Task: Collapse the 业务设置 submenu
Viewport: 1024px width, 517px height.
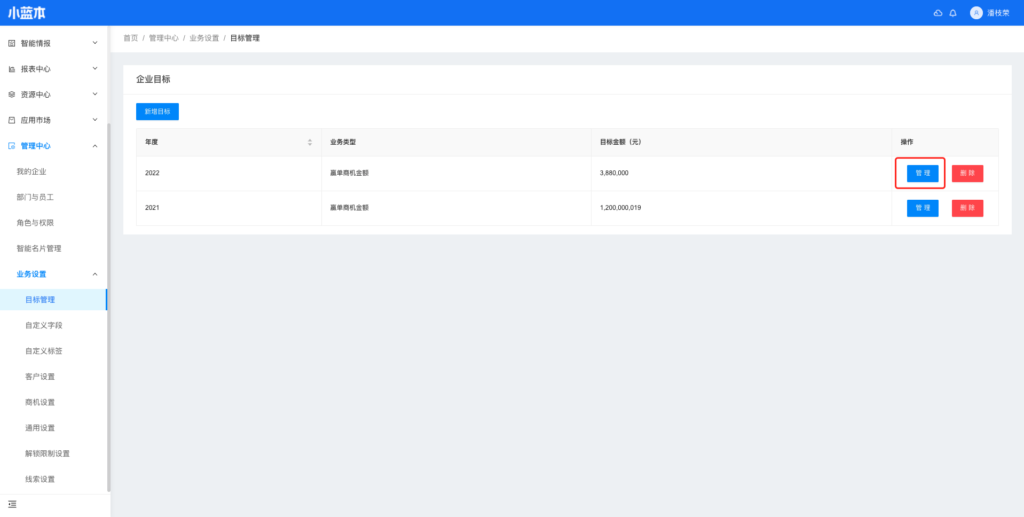Action: tap(95, 274)
